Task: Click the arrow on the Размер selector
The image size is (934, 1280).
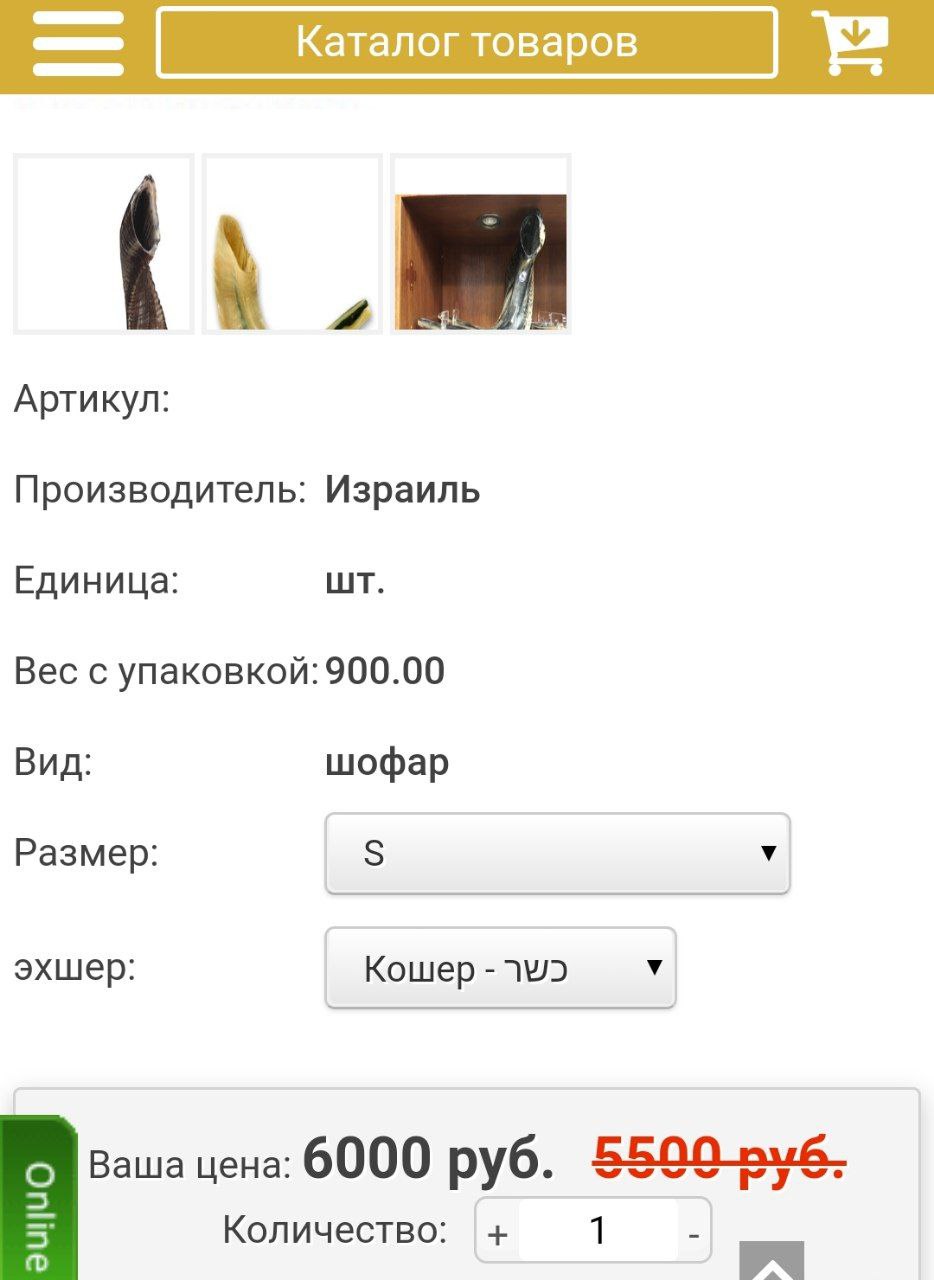Action: [x=768, y=853]
